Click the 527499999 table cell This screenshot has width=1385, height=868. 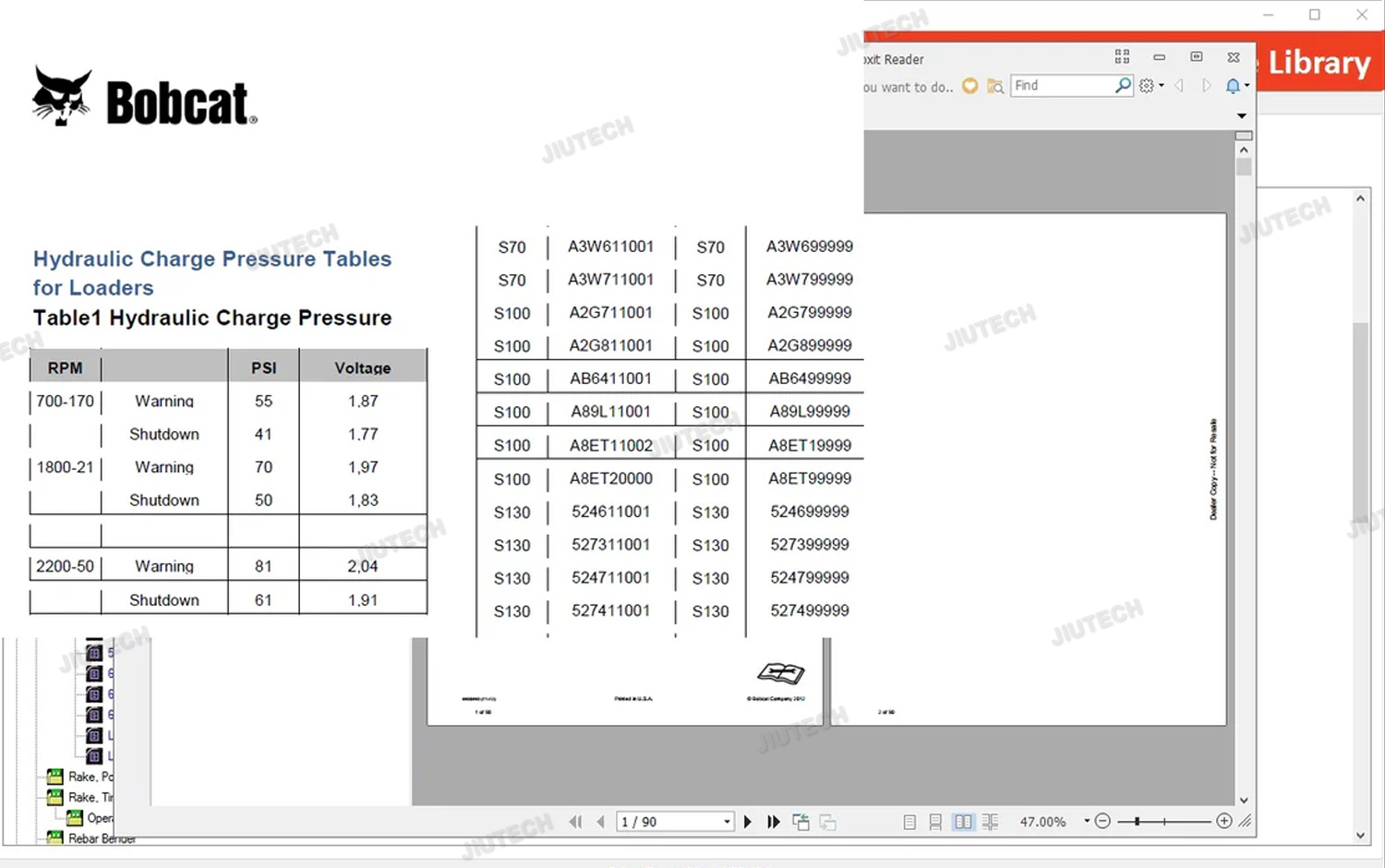tap(810, 610)
